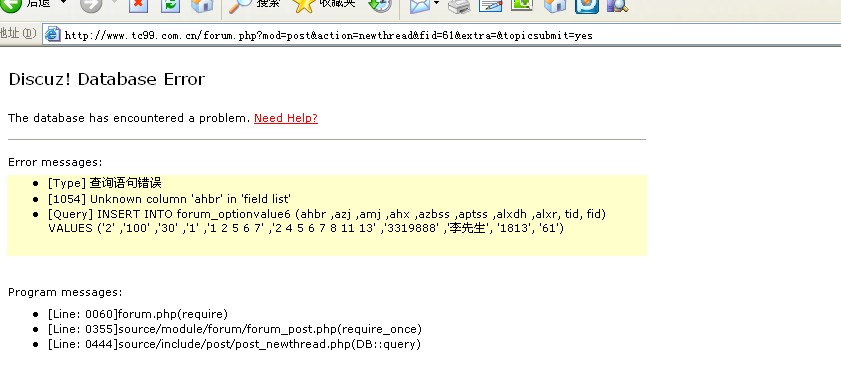Click the [Line: 0060]forum.php(require) entry

[138, 314]
